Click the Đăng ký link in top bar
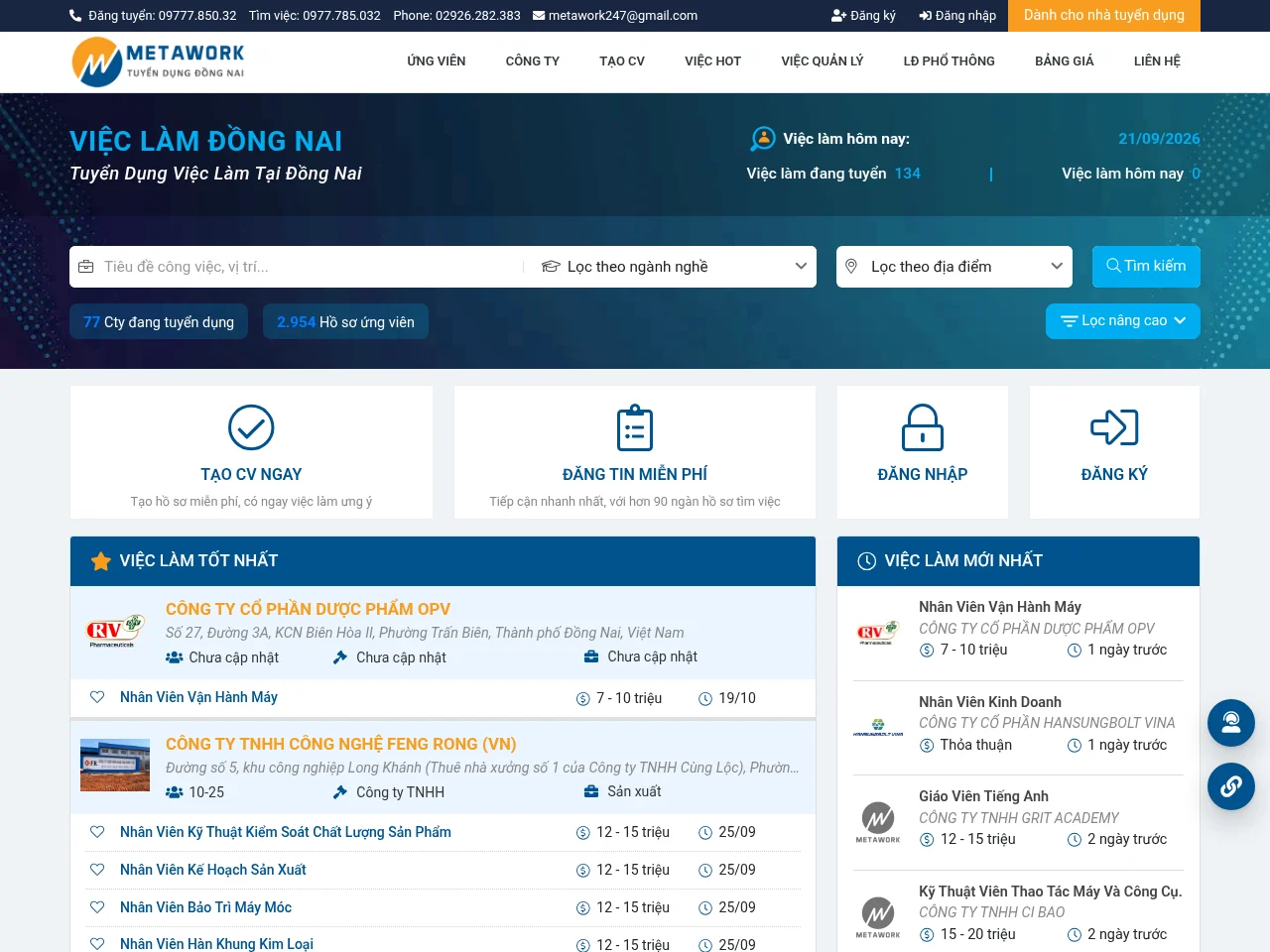The height and width of the screenshot is (952, 1270). (873, 16)
